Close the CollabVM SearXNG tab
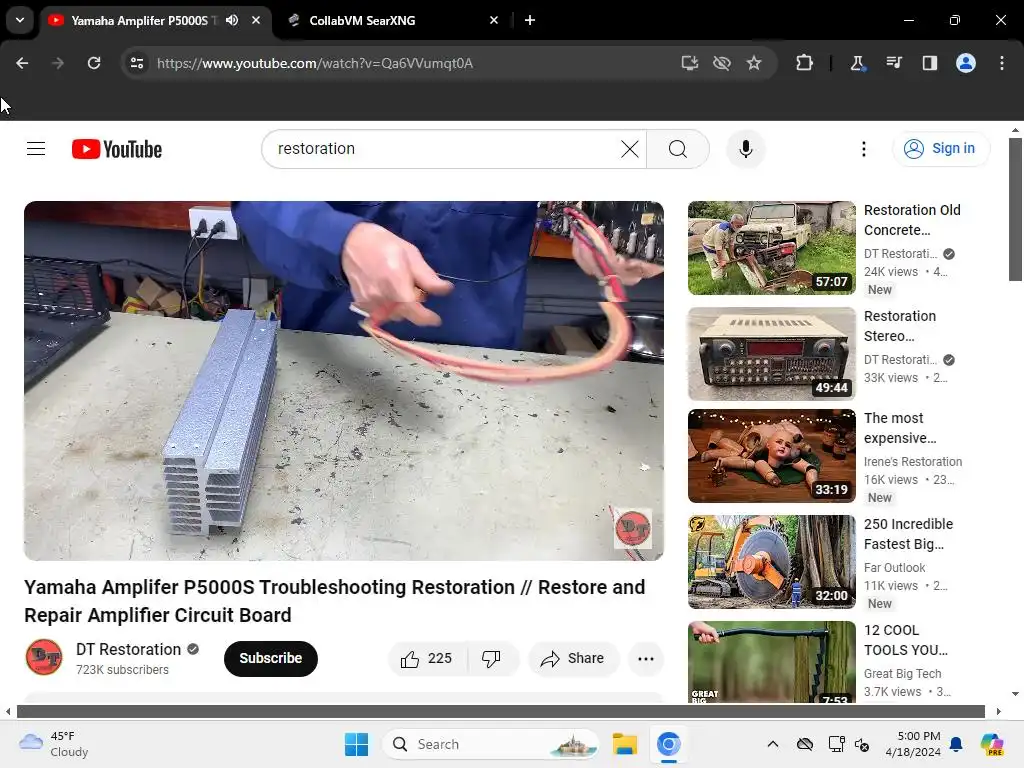 click(494, 20)
